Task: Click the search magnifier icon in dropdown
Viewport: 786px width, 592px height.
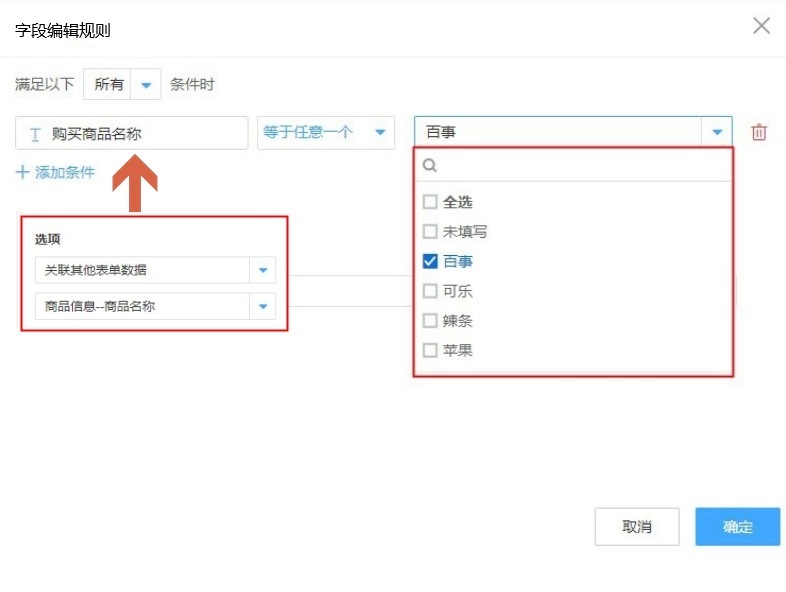Action: pyautogui.click(x=430, y=166)
